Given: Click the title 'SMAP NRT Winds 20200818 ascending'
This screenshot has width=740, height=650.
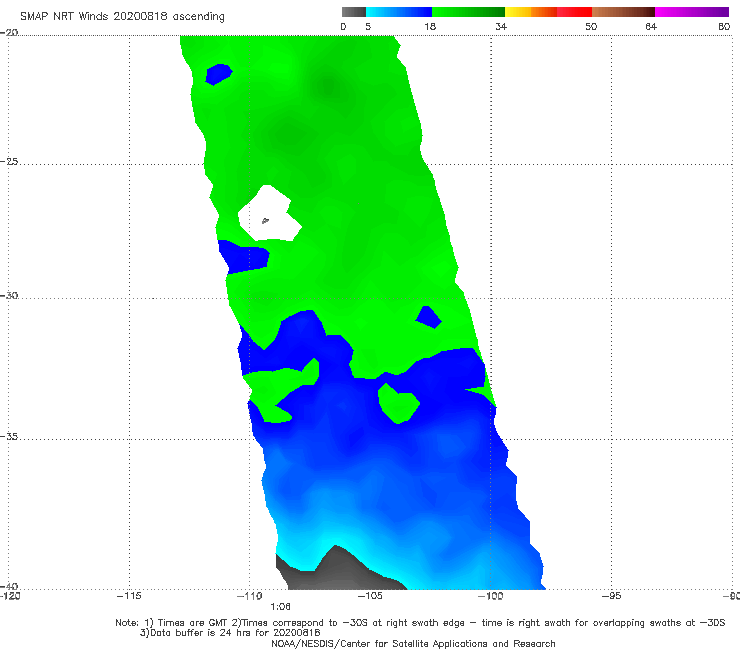Looking at the screenshot, I should coord(122,17).
